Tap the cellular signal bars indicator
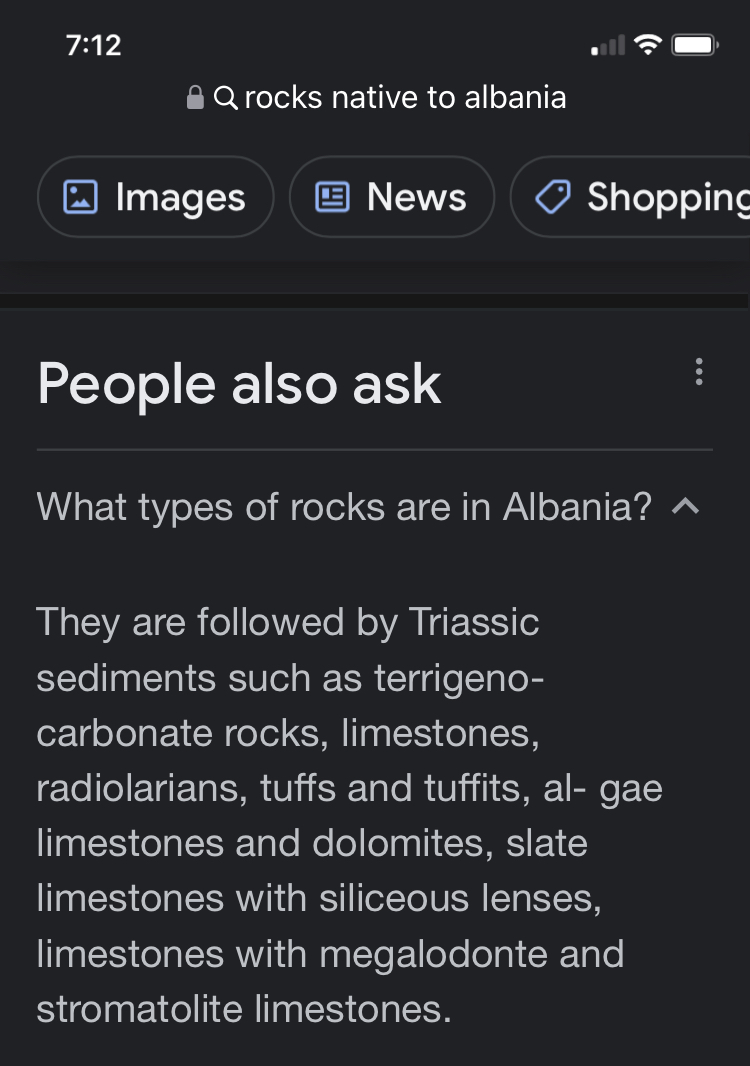 607,46
